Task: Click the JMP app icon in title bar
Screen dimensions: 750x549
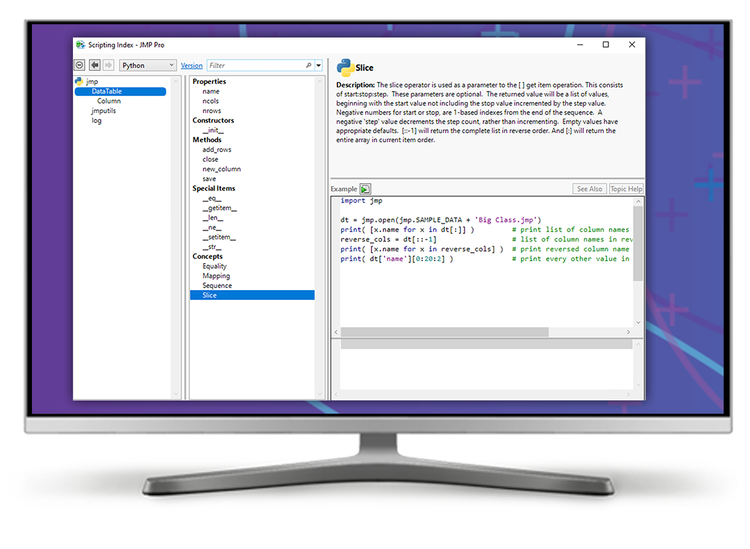Action: point(80,44)
